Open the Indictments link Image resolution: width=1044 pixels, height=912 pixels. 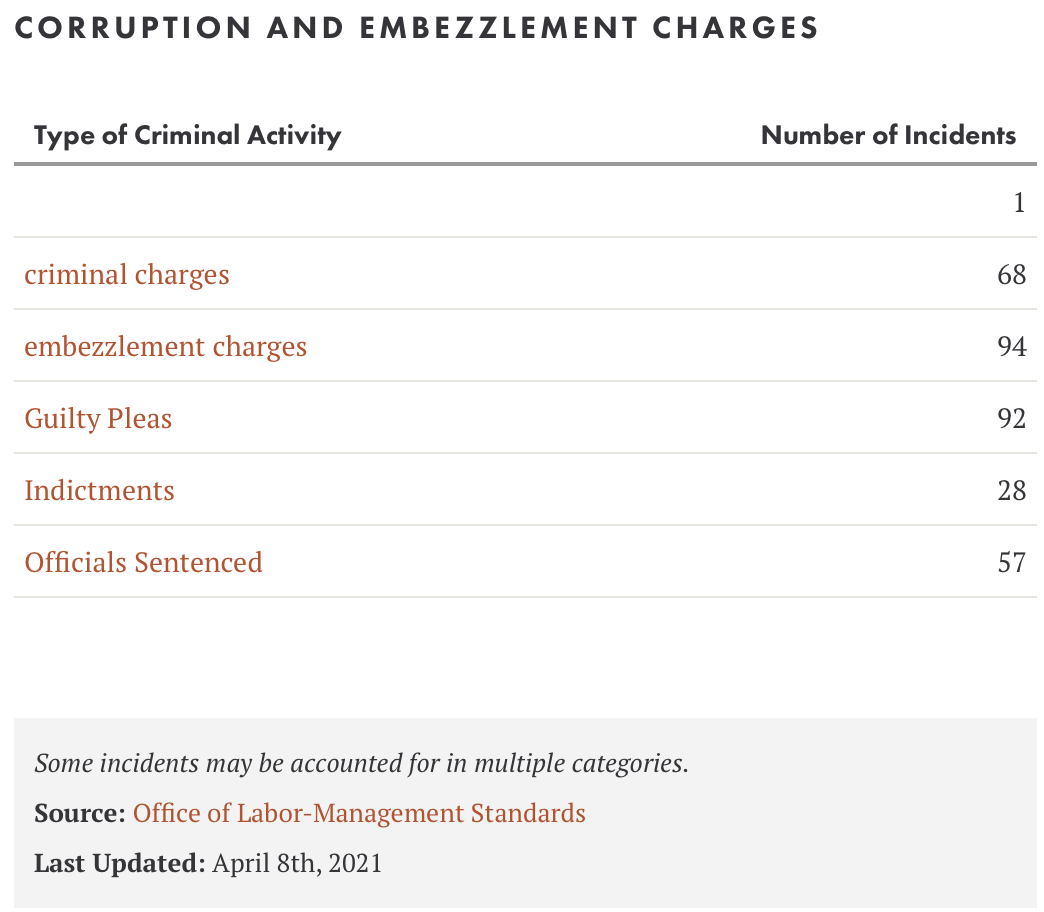(x=99, y=491)
